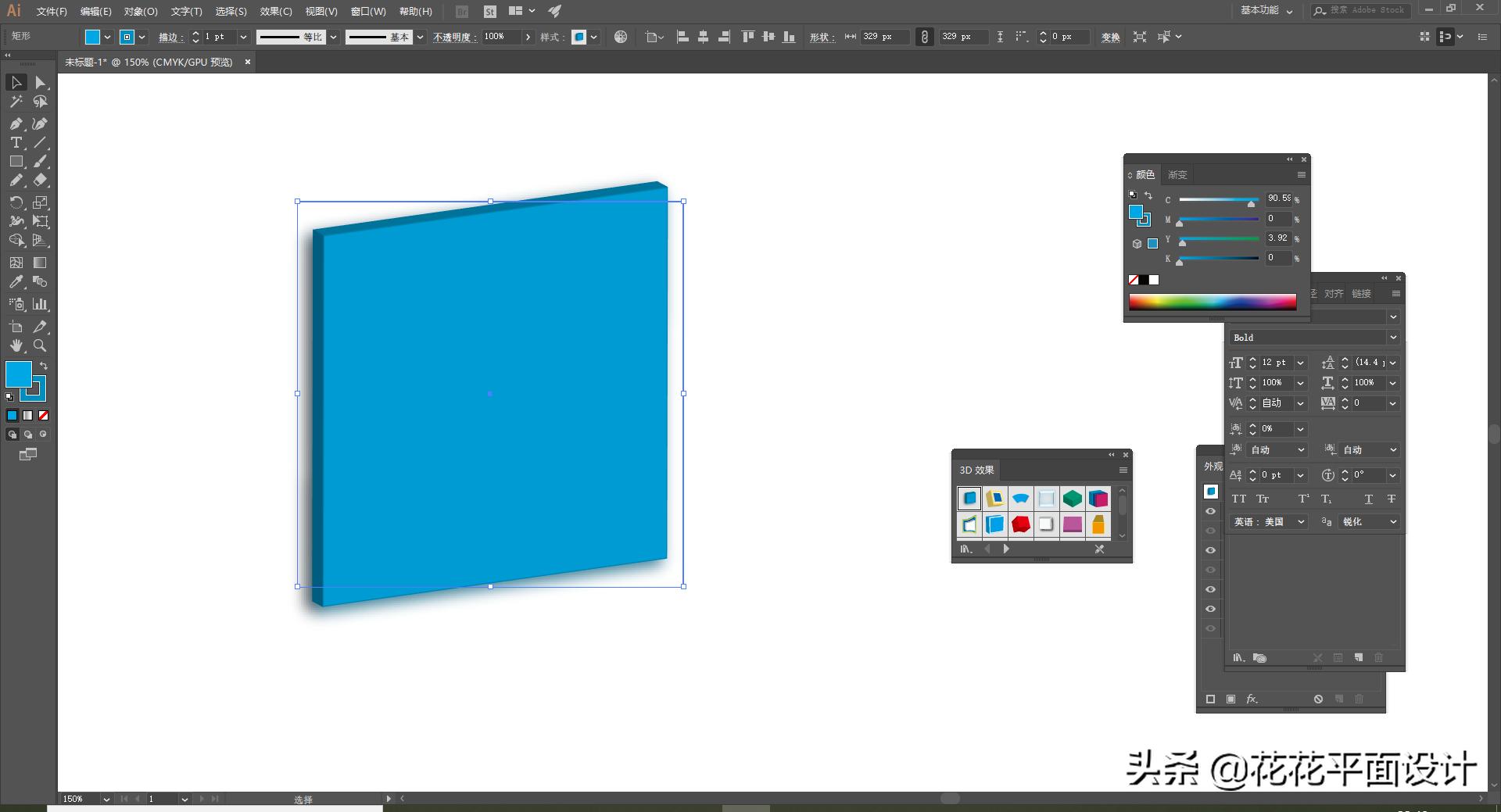Select the Direct Selection tool

click(41, 83)
